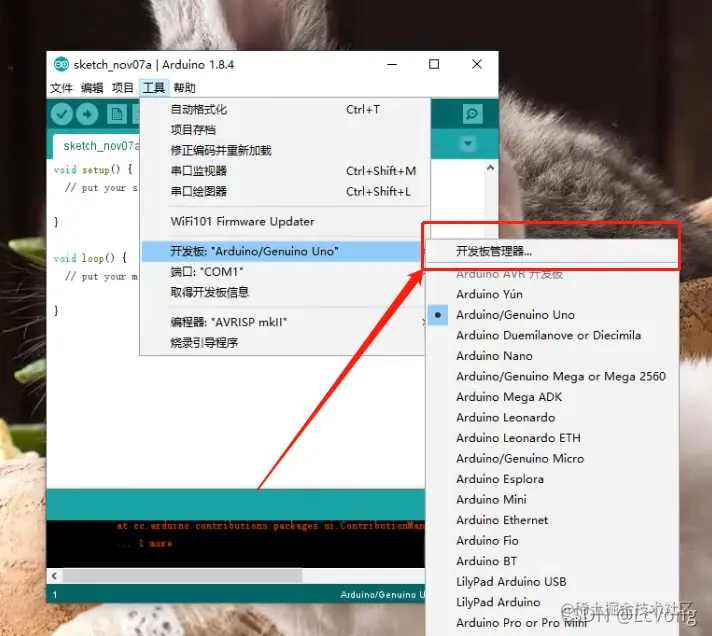Click 烧录引导程序
712x636 pixels.
pyautogui.click(x=283, y=342)
